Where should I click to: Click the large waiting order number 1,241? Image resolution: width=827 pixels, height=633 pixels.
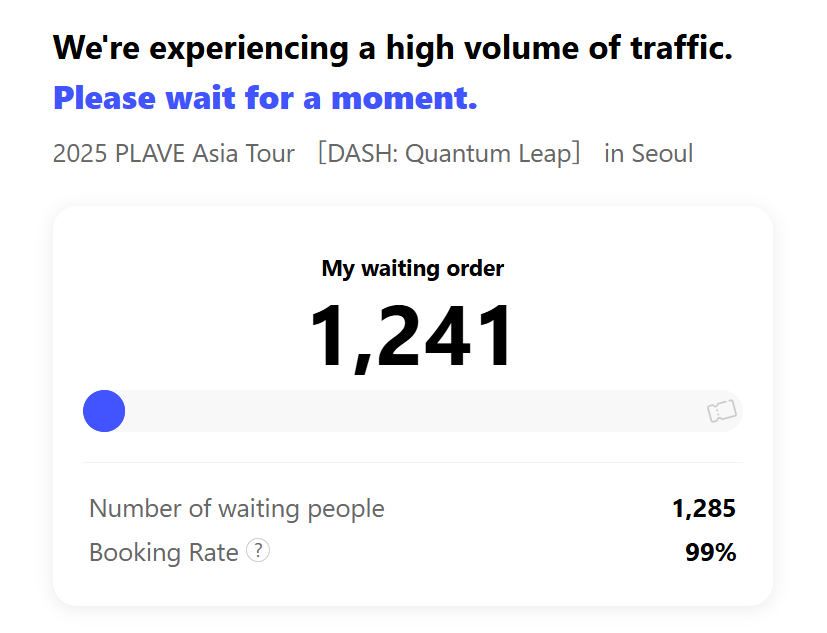(x=411, y=335)
